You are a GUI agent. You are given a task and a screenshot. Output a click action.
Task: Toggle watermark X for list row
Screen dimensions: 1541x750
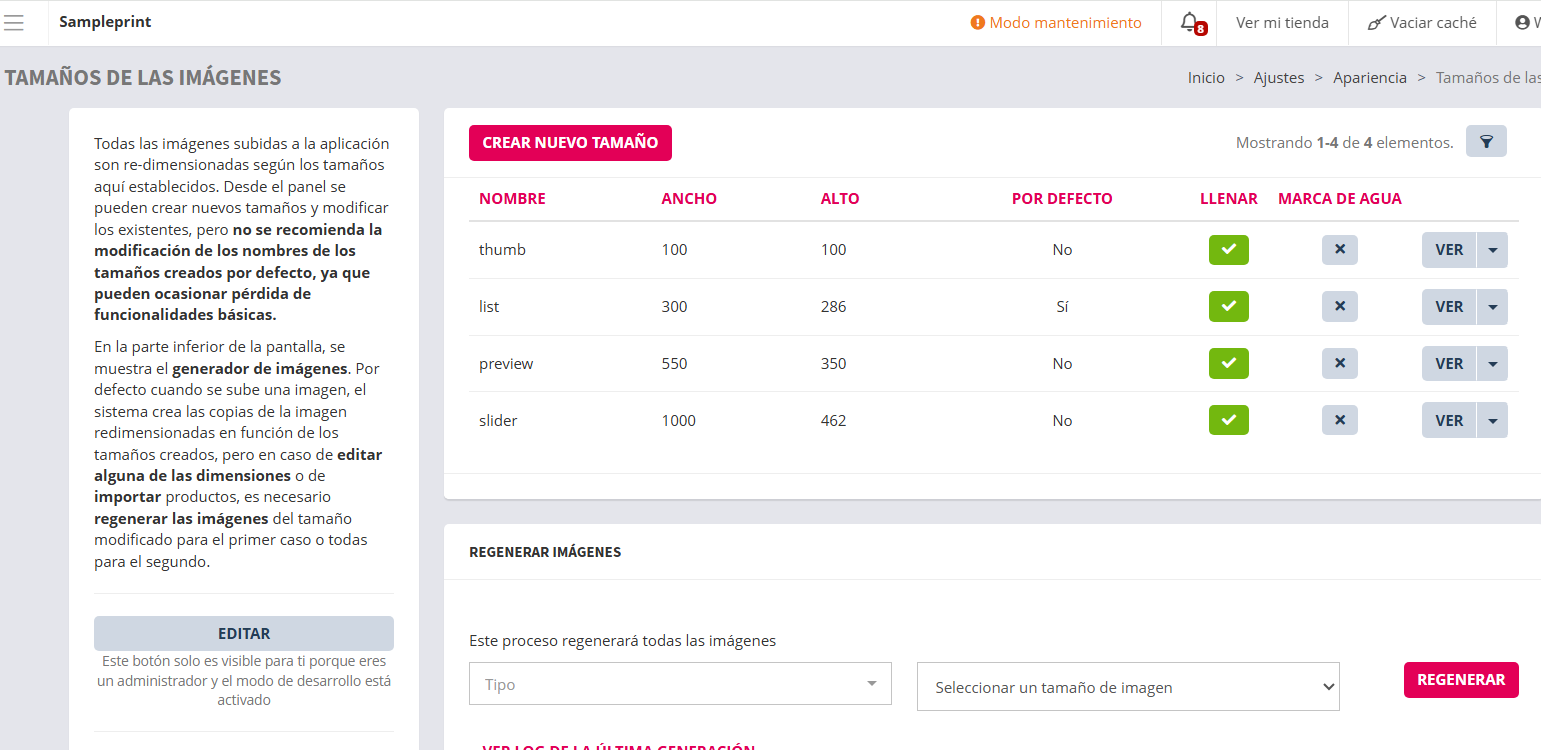click(1339, 307)
